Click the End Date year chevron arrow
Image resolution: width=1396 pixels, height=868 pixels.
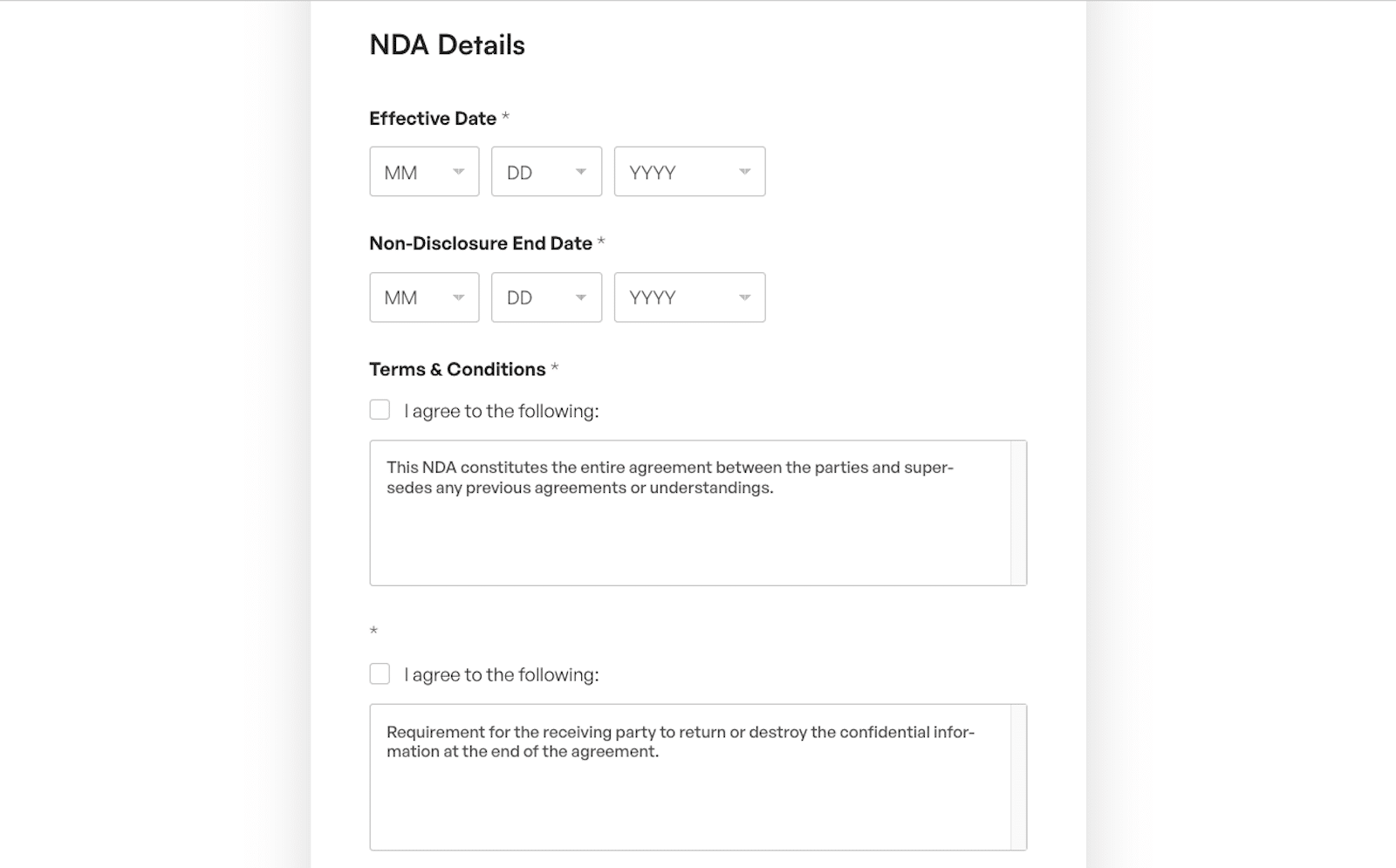point(743,297)
